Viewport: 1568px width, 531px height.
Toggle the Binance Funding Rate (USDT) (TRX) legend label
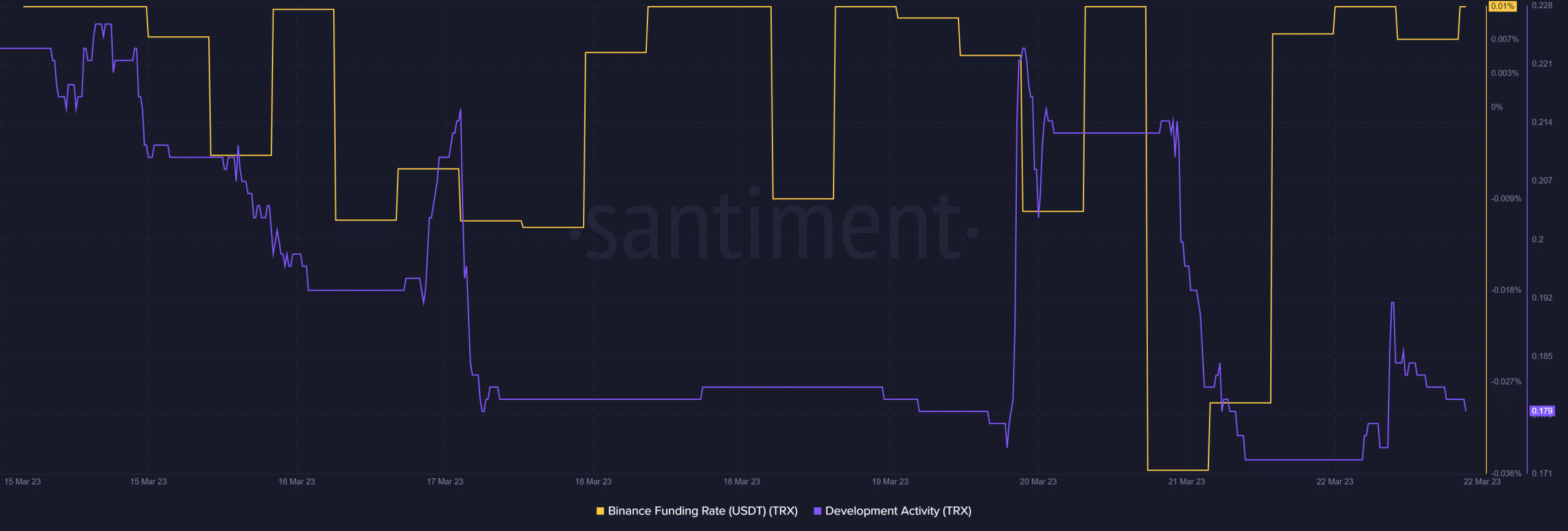pos(703,511)
